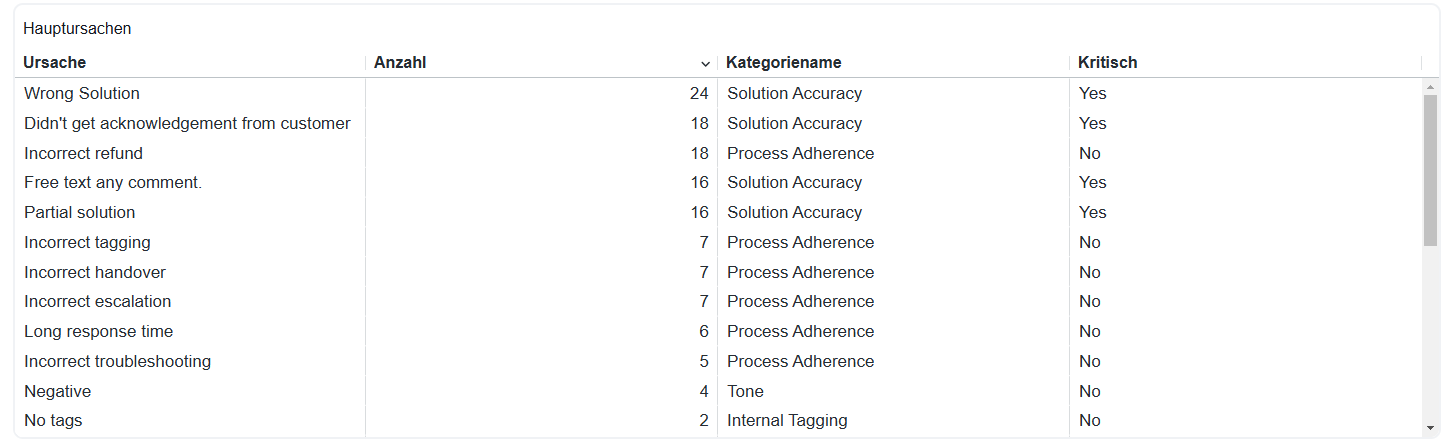
Task: Click the Partial solution entry
Action: click(x=79, y=212)
